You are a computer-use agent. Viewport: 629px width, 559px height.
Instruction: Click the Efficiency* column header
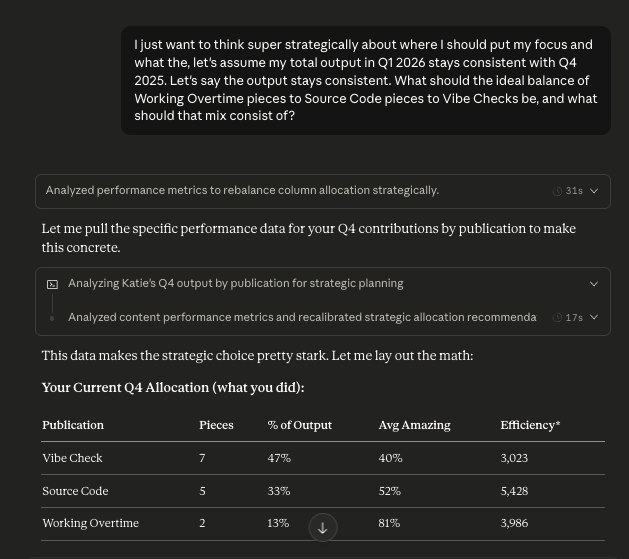(x=530, y=425)
